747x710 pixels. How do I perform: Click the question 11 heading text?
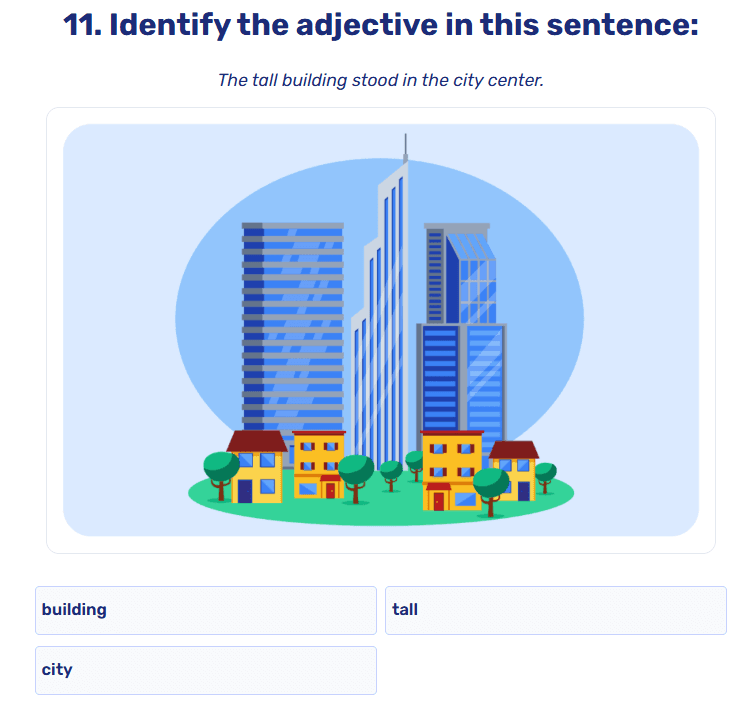tap(380, 25)
